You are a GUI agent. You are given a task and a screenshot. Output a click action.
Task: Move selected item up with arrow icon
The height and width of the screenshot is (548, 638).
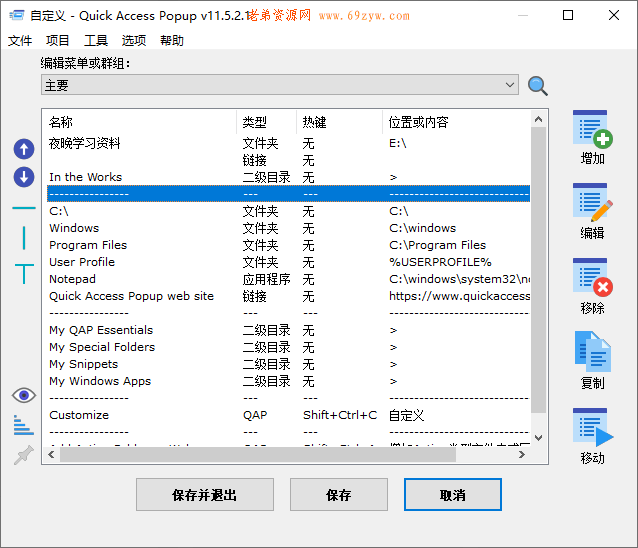tap(24, 149)
